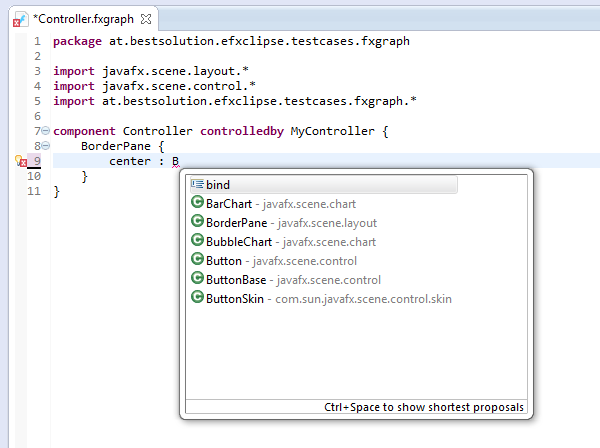
Task: Click the class icon next to BorderPane proposal
Action: pyautogui.click(x=197, y=223)
